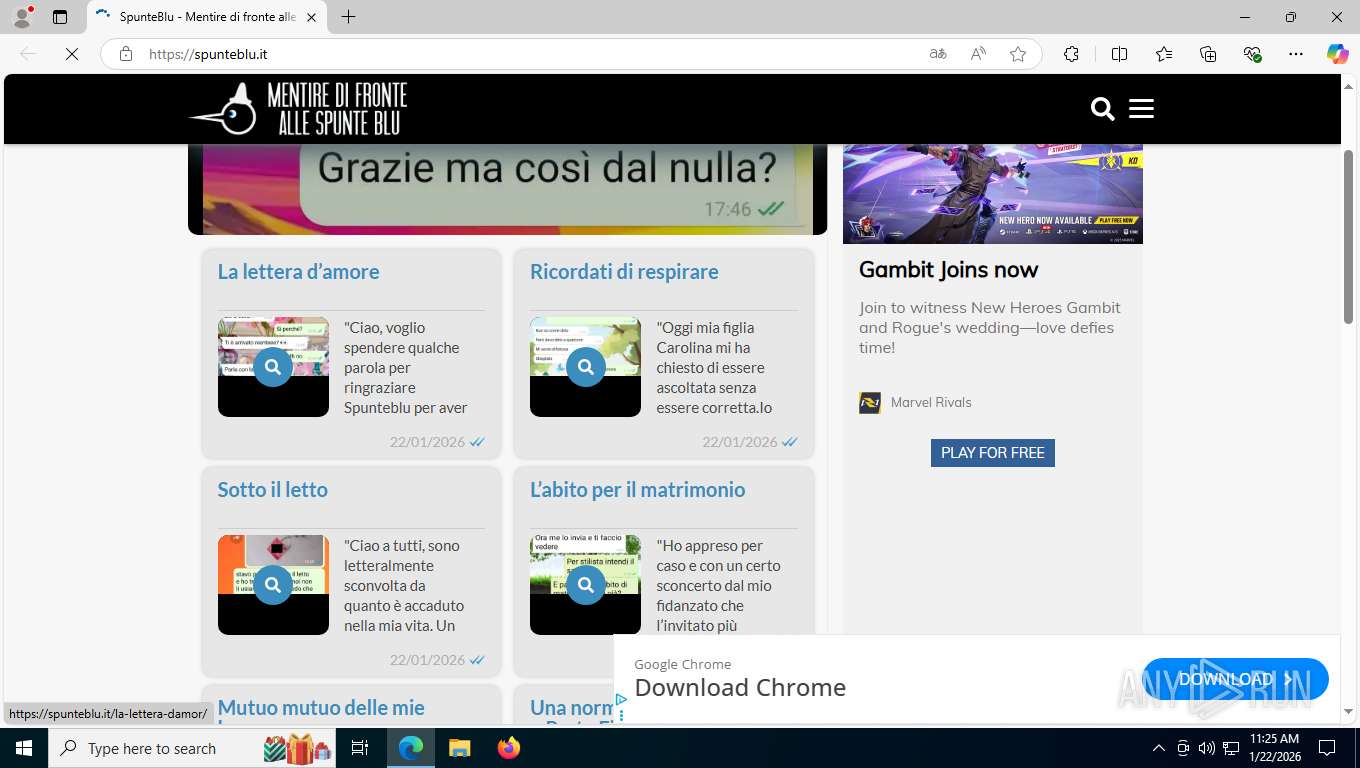1360x768 pixels.
Task: Open the Collections icon
Action: tap(1208, 54)
